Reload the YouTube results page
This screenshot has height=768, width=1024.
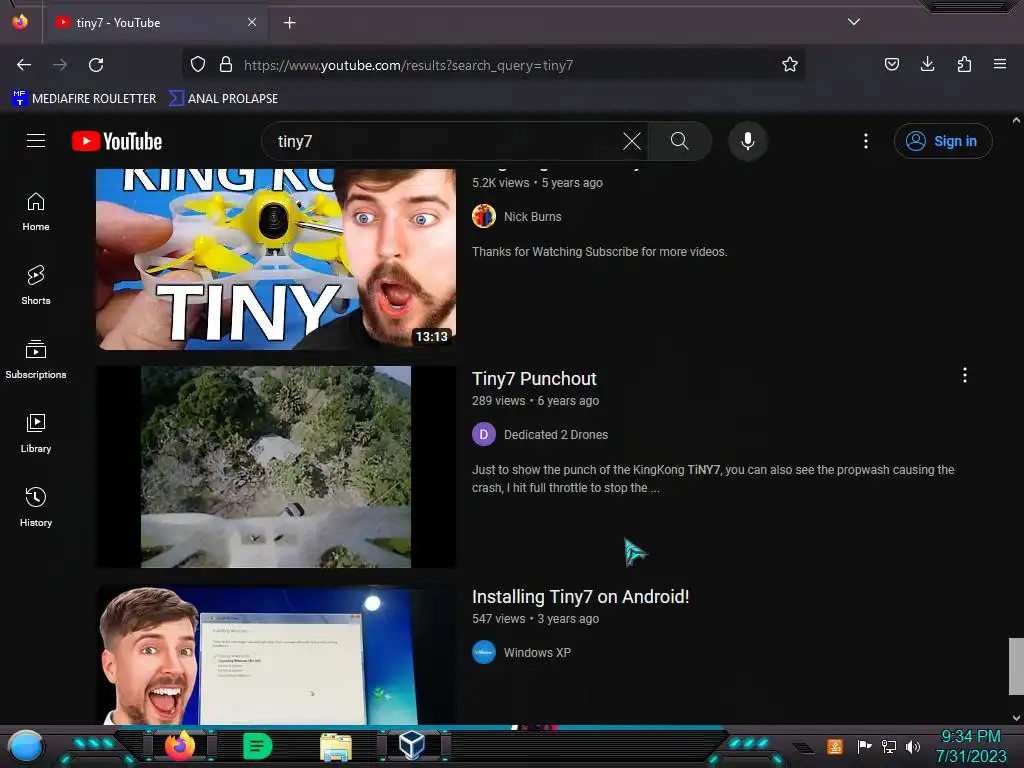click(96, 65)
